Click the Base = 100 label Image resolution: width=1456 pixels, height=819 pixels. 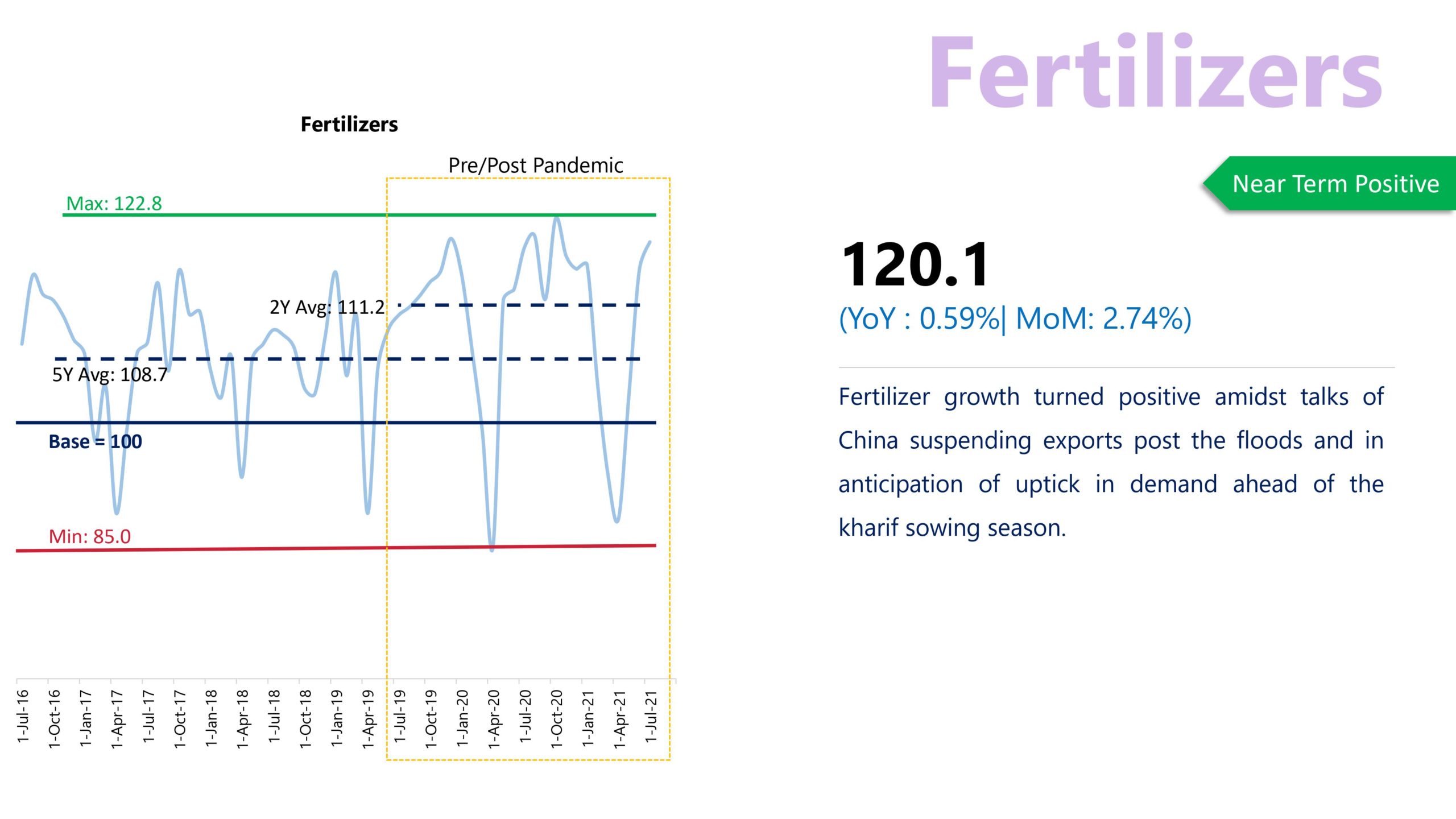pos(95,442)
